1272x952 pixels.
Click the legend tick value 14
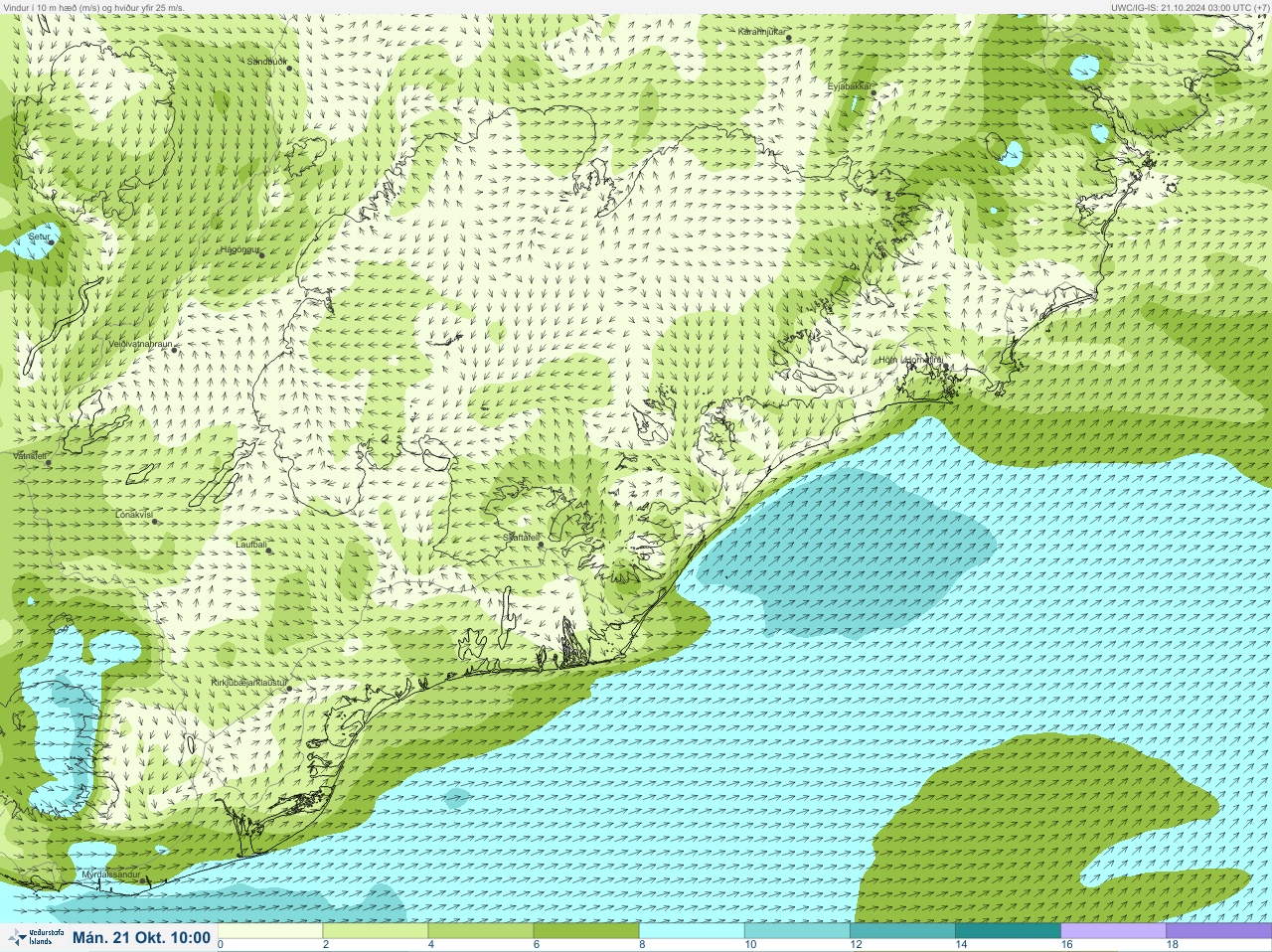tap(960, 945)
